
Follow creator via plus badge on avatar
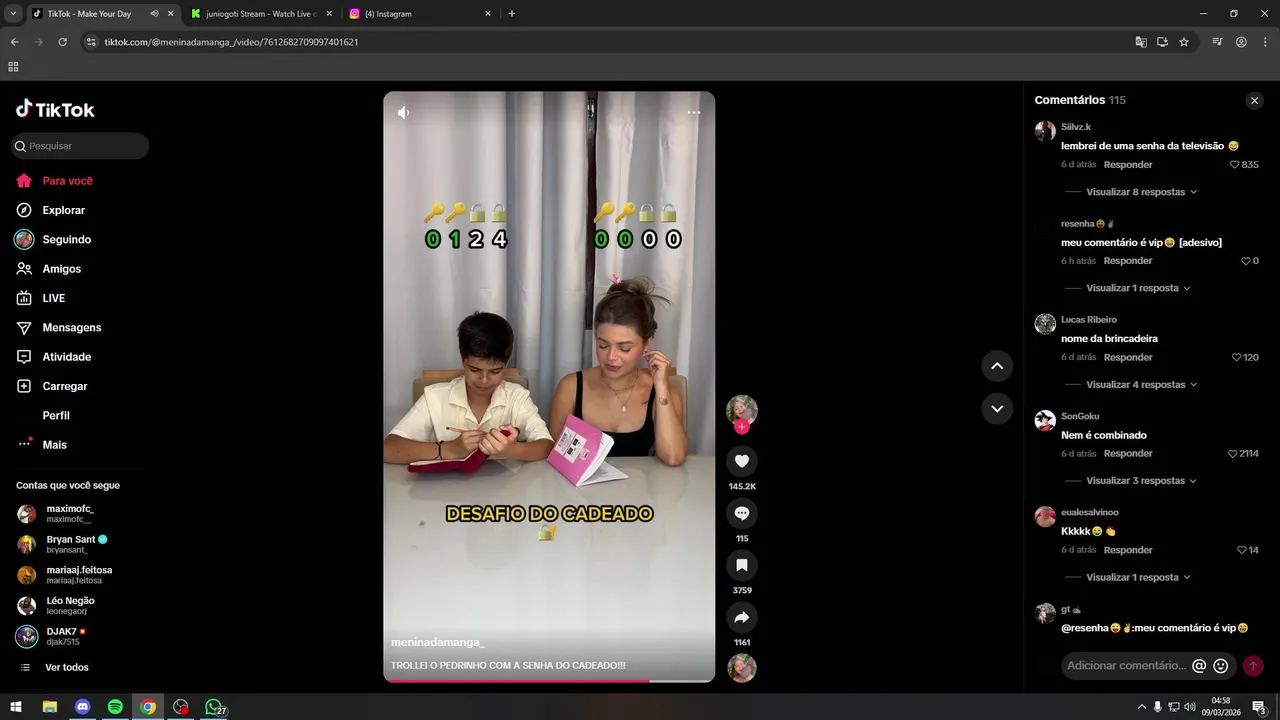(742, 427)
